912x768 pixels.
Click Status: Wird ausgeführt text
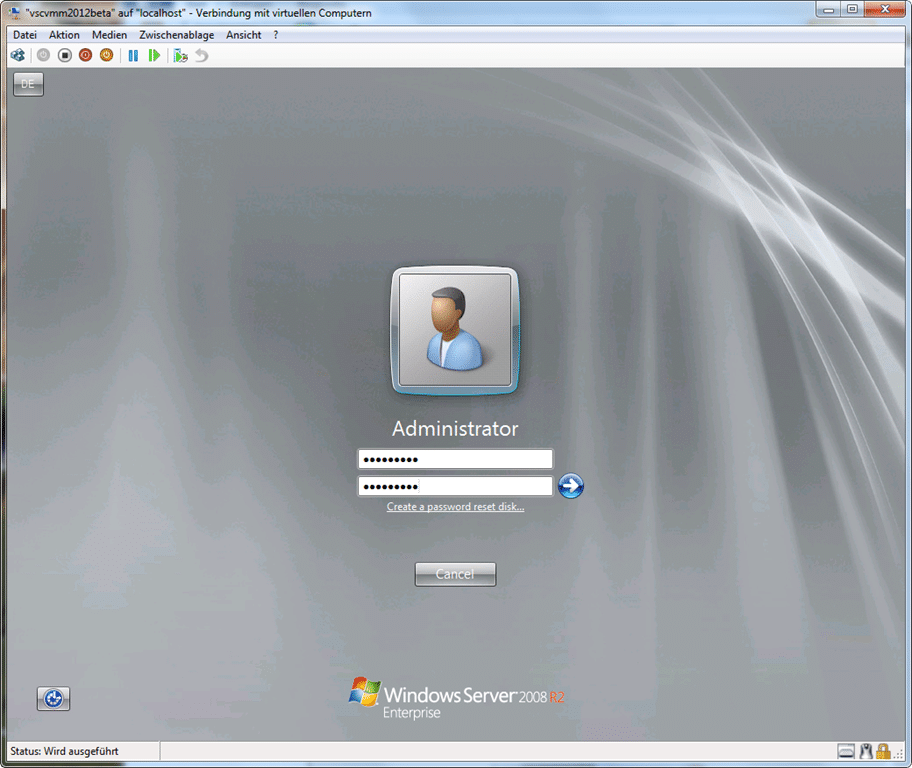64,751
